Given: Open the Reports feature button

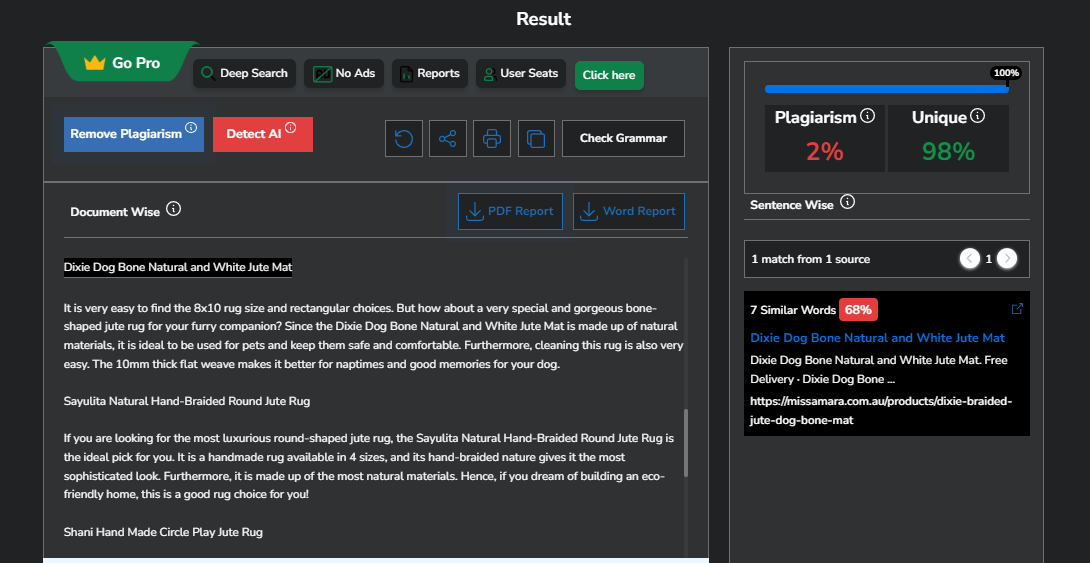Looking at the screenshot, I should (x=430, y=74).
